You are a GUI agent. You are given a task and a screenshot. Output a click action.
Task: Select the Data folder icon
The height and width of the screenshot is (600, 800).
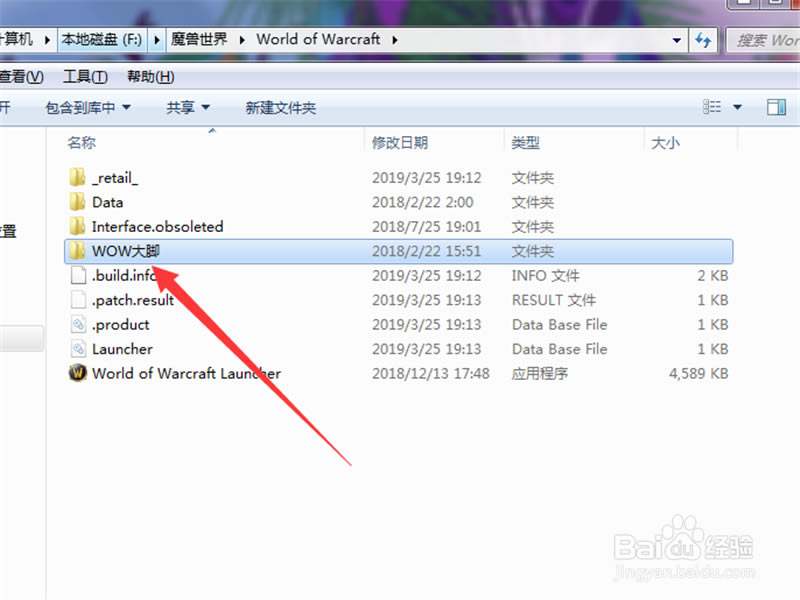(x=78, y=202)
